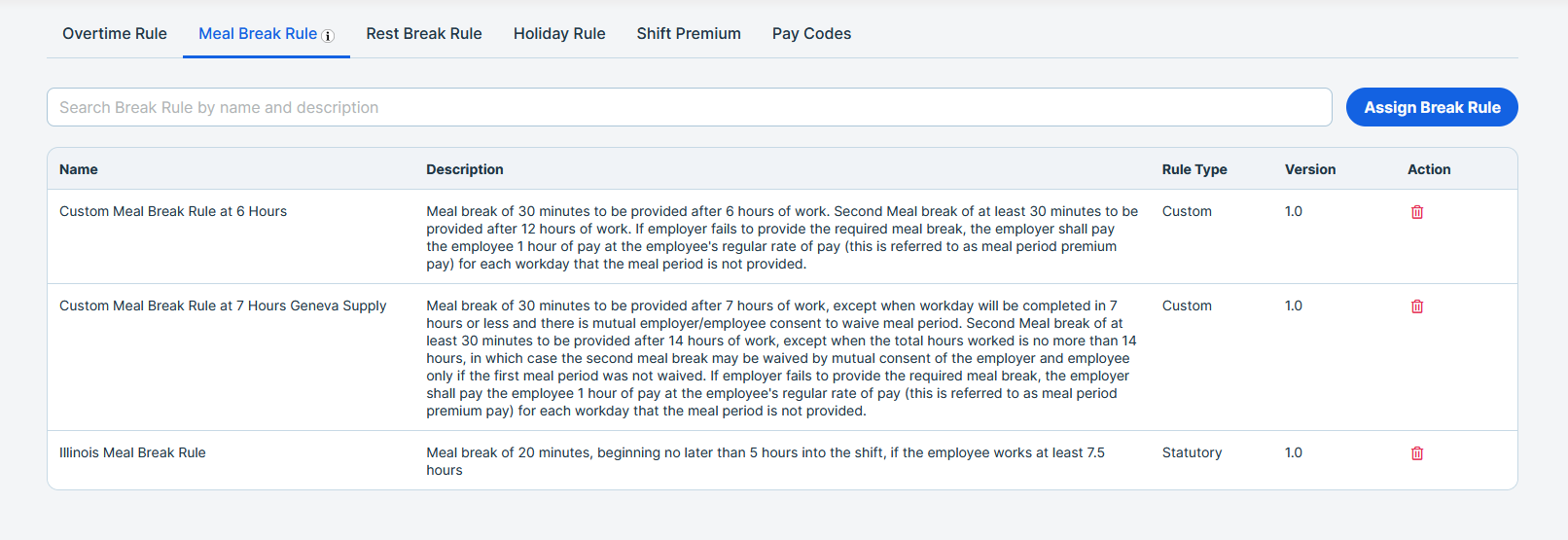Focus the Search Break Rule input field
The height and width of the screenshot is (540, 1568).
click(x=689, y=107)
